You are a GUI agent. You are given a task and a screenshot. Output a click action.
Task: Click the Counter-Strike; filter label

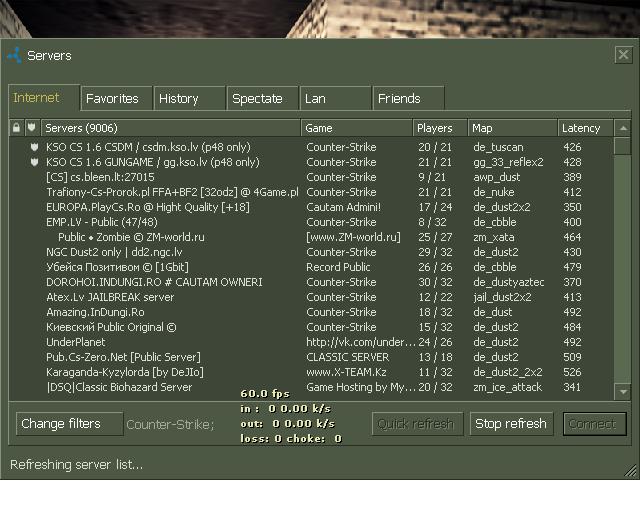coord(170,425)
